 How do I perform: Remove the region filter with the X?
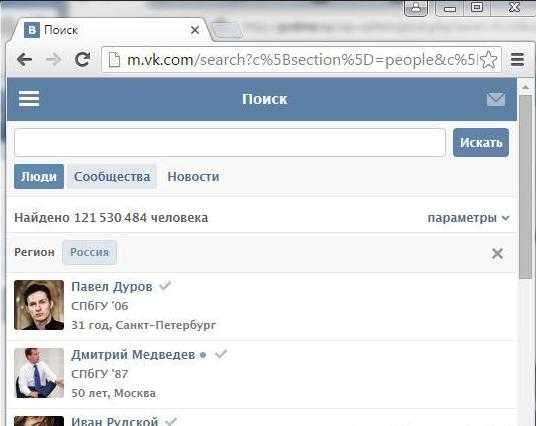[x=497, y=253]
